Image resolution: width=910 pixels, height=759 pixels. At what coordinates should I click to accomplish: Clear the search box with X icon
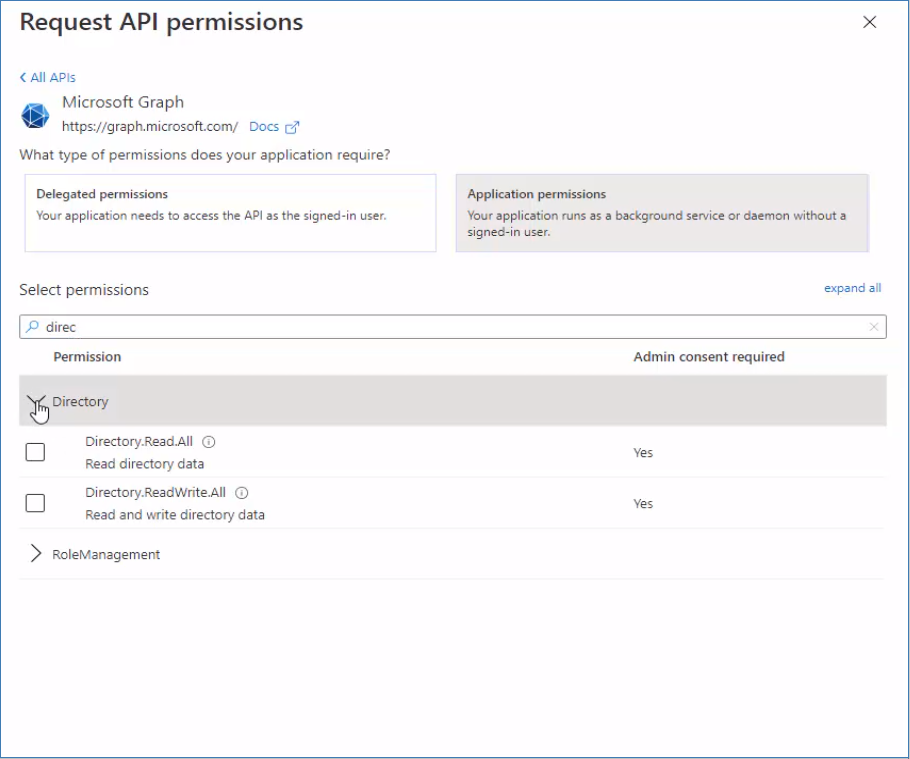point(874,327)
